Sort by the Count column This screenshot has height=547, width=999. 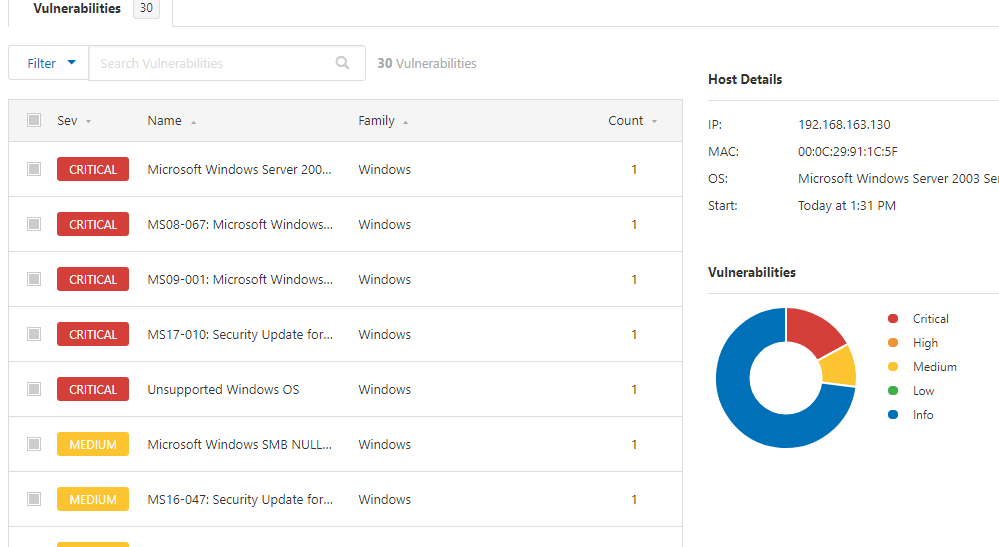(632, 120)
